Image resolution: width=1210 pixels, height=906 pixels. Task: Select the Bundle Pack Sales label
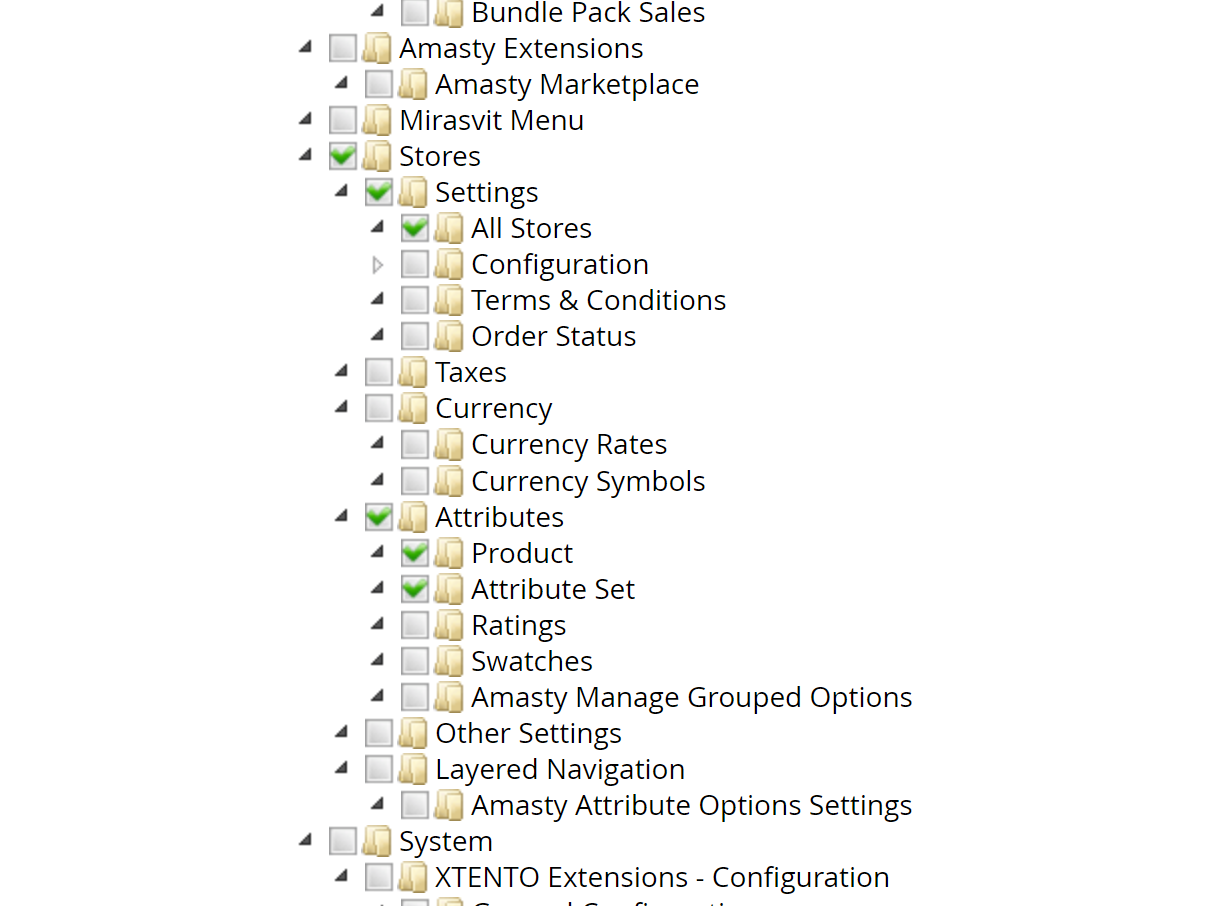pos(588,13)
